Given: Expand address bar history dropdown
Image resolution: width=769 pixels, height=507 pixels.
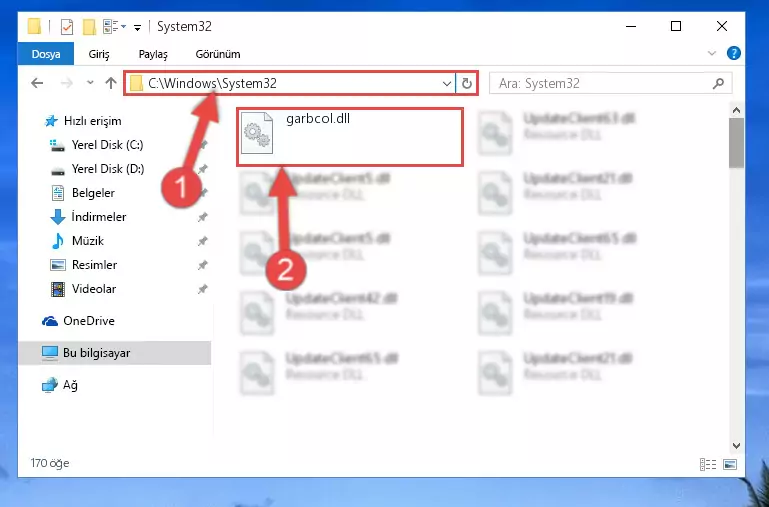Looking at the screenshot, I should pyautogui.click(x=447, y=84).
